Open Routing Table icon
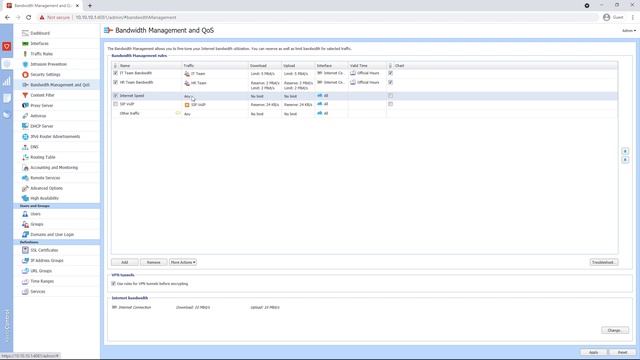 coord(25,157)
